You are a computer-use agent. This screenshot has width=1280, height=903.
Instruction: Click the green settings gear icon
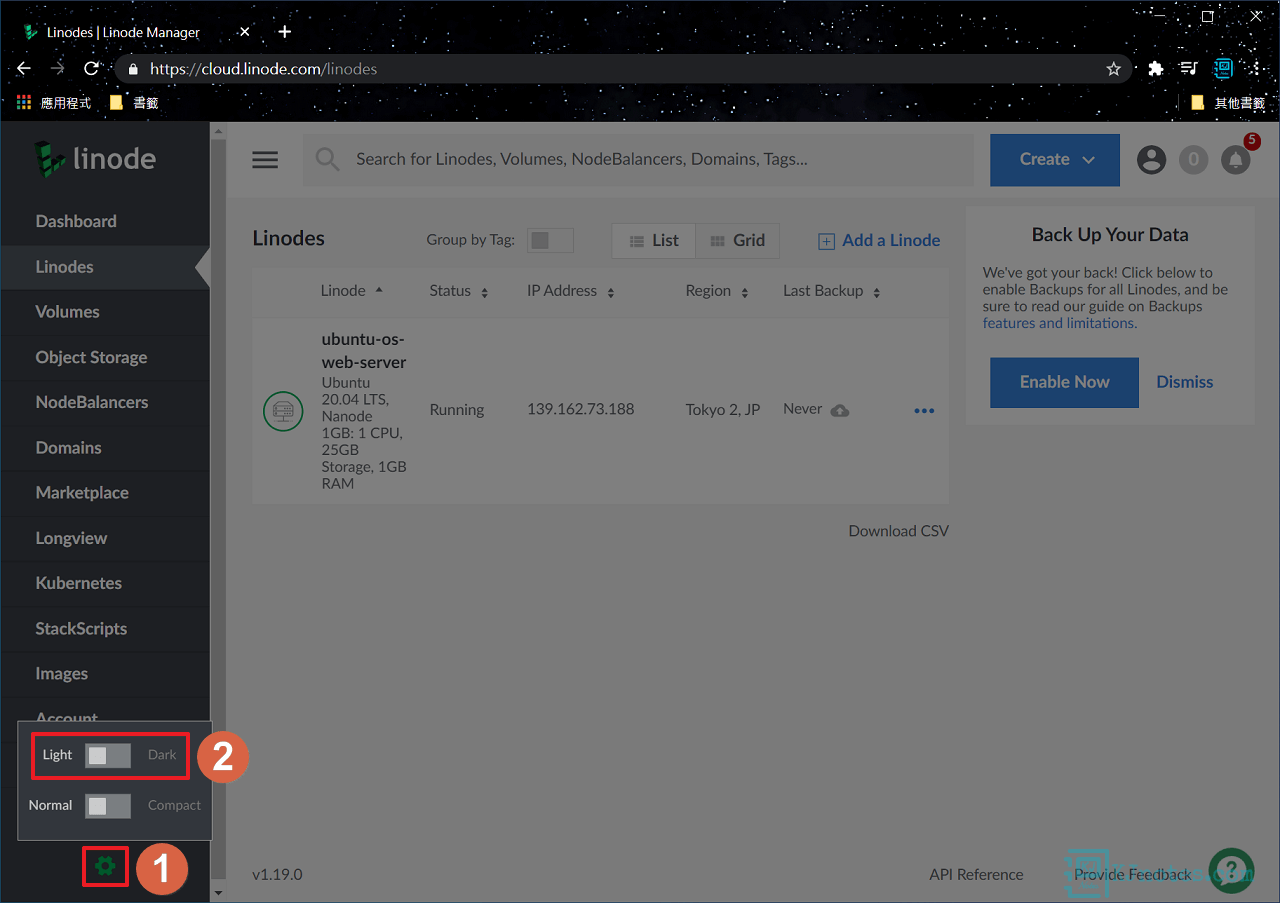(105, 867)
